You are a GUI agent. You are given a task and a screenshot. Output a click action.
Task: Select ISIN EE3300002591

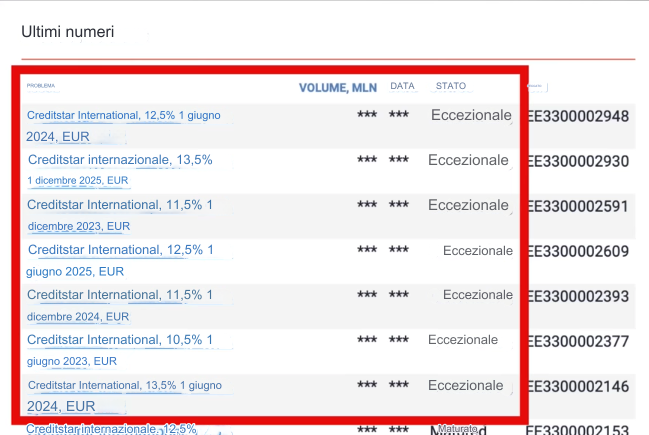578,207
